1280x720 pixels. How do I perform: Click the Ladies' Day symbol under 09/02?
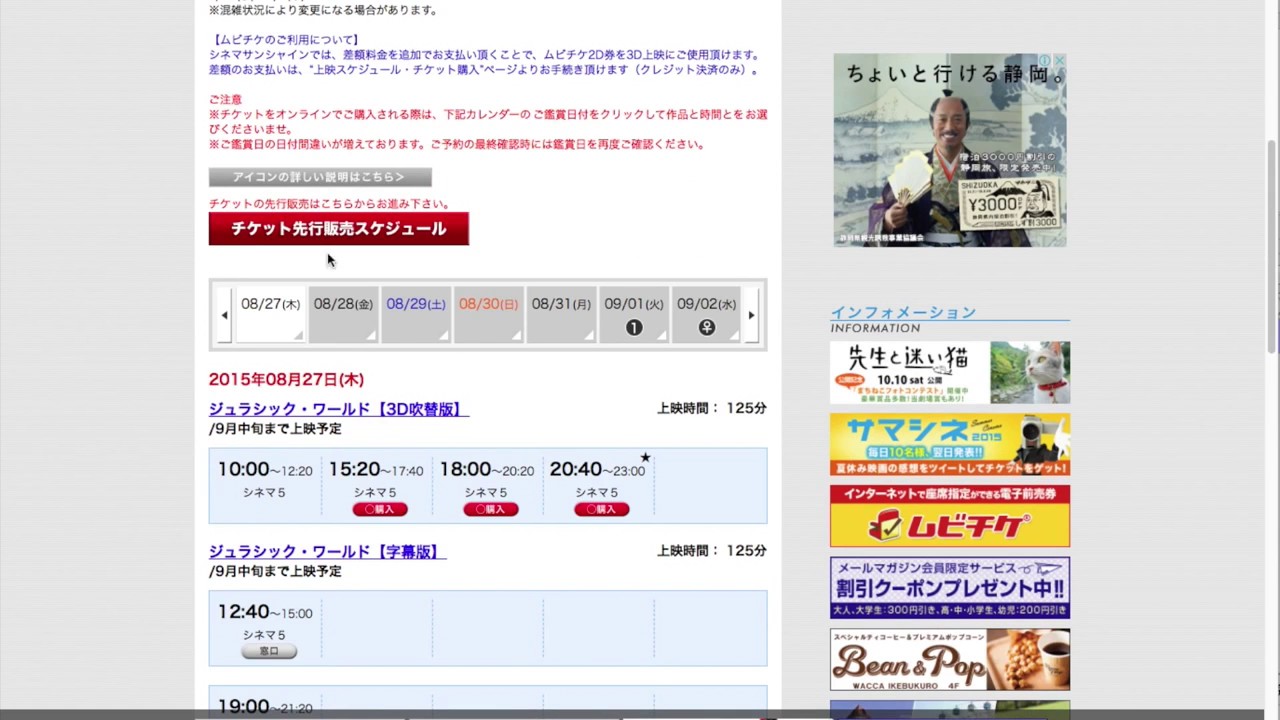tap(707, 327)
